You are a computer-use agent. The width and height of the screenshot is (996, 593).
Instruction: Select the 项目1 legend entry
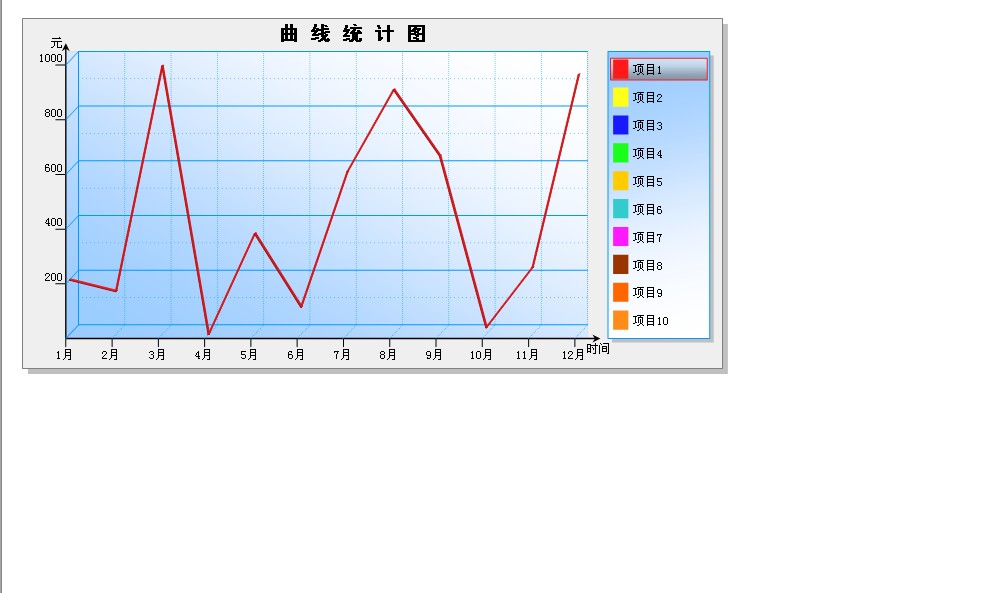[659, 69]
